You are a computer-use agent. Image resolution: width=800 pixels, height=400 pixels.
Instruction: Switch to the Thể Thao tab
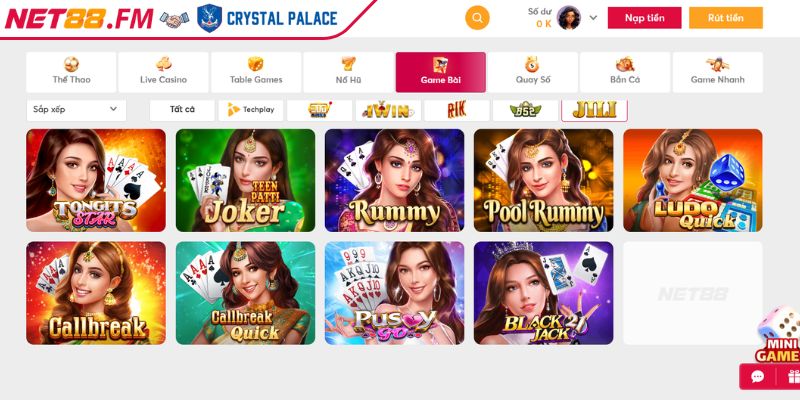(x=71, y=72)
